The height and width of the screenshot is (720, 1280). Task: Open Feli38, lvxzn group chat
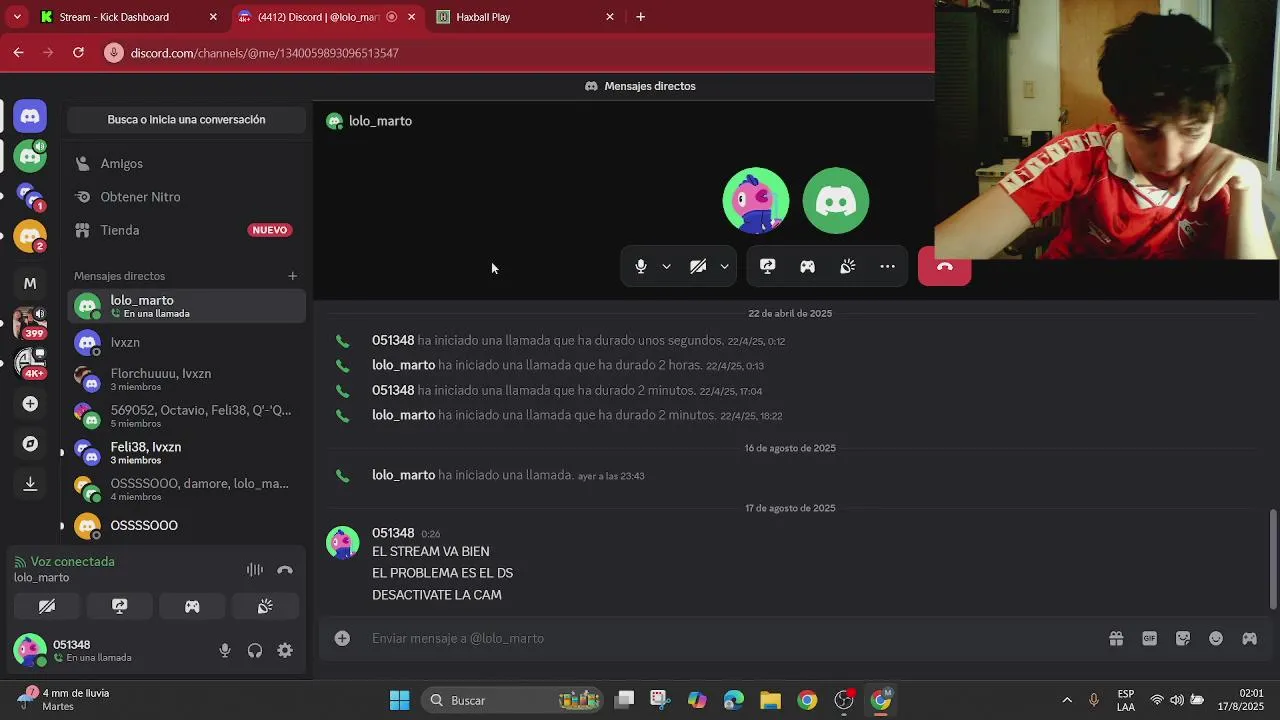(x=186, y=453)
